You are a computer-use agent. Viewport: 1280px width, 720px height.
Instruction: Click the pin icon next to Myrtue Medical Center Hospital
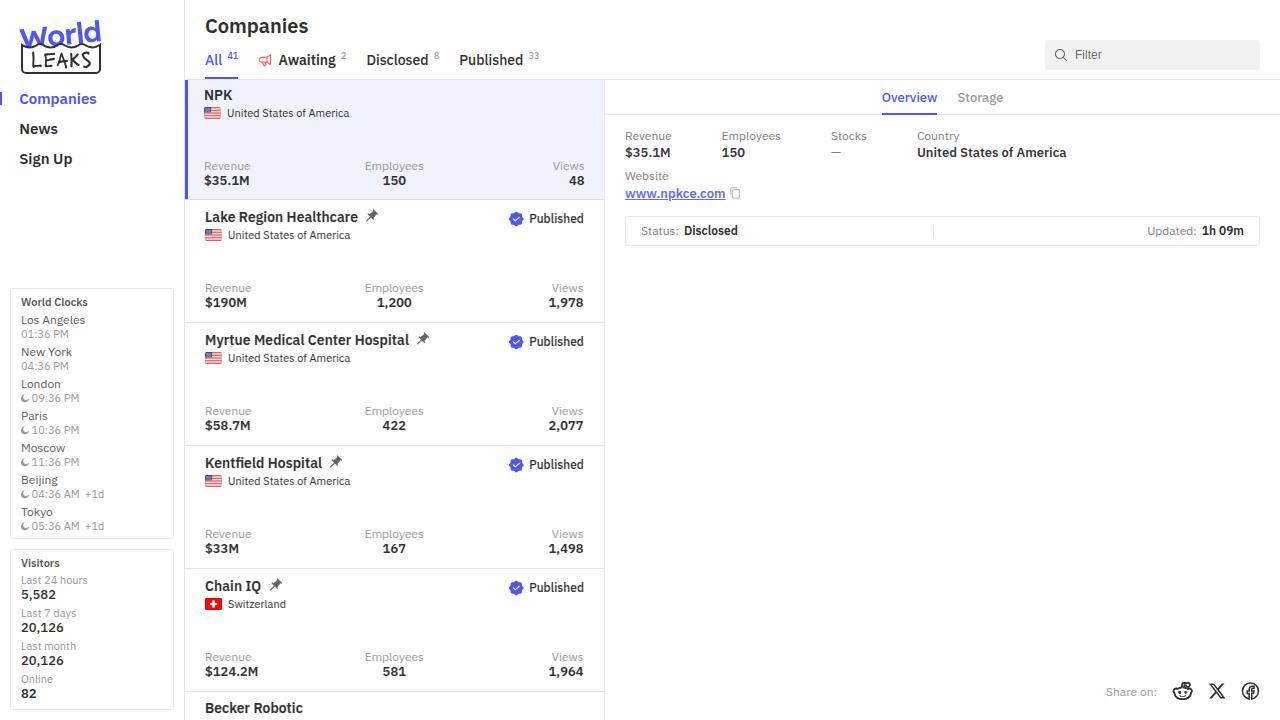tap(423, 339)
